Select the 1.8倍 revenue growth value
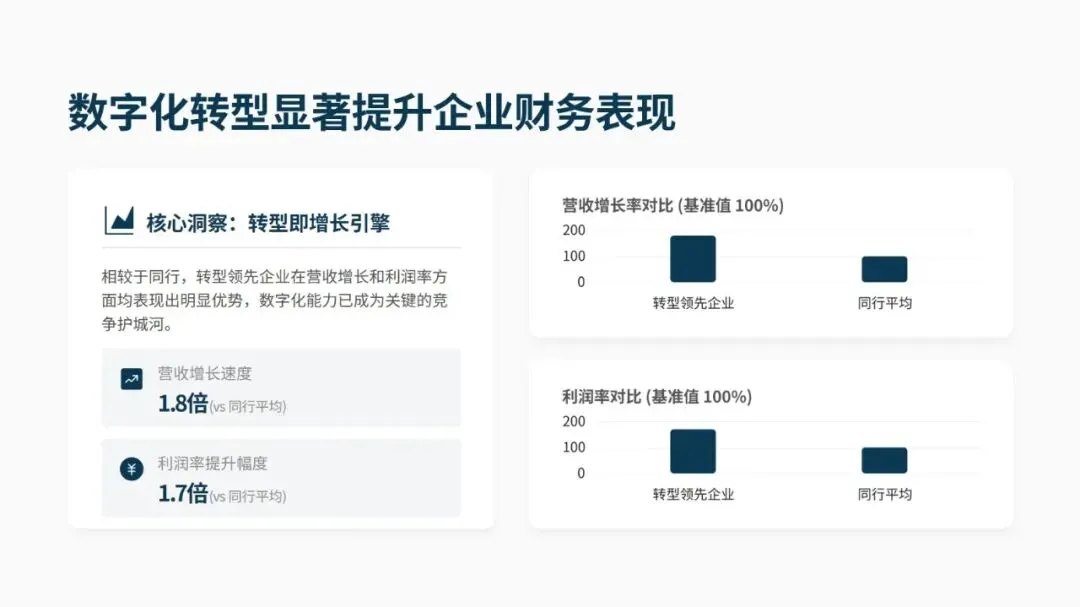The height and width of the screenshot is (607, 1080). 183,404
